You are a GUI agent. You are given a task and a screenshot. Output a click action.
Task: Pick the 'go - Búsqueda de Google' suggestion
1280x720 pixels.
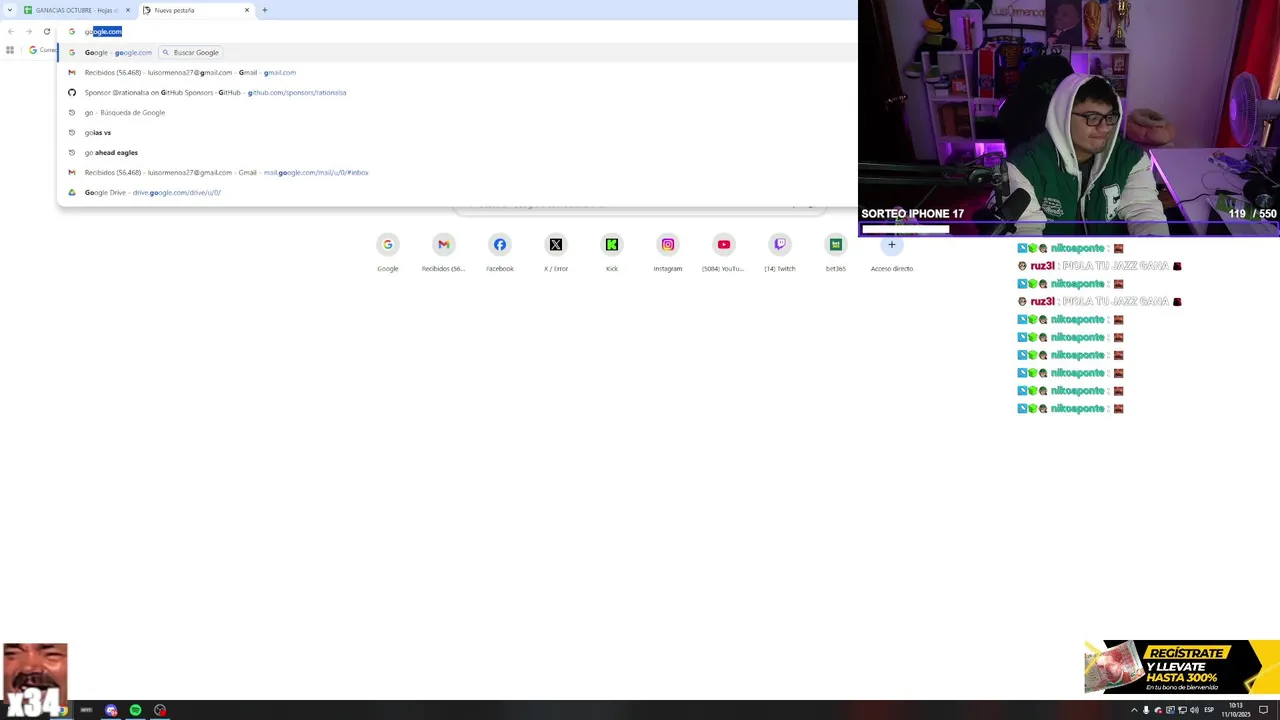[x=456, y=112]
